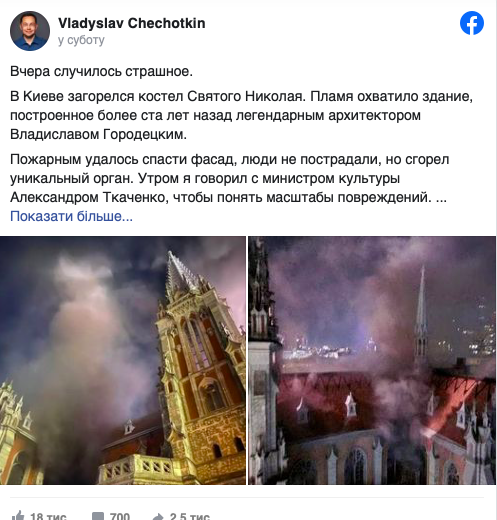Click the comment bubble icon
The image size is (497, 520).
pos(98,516)
